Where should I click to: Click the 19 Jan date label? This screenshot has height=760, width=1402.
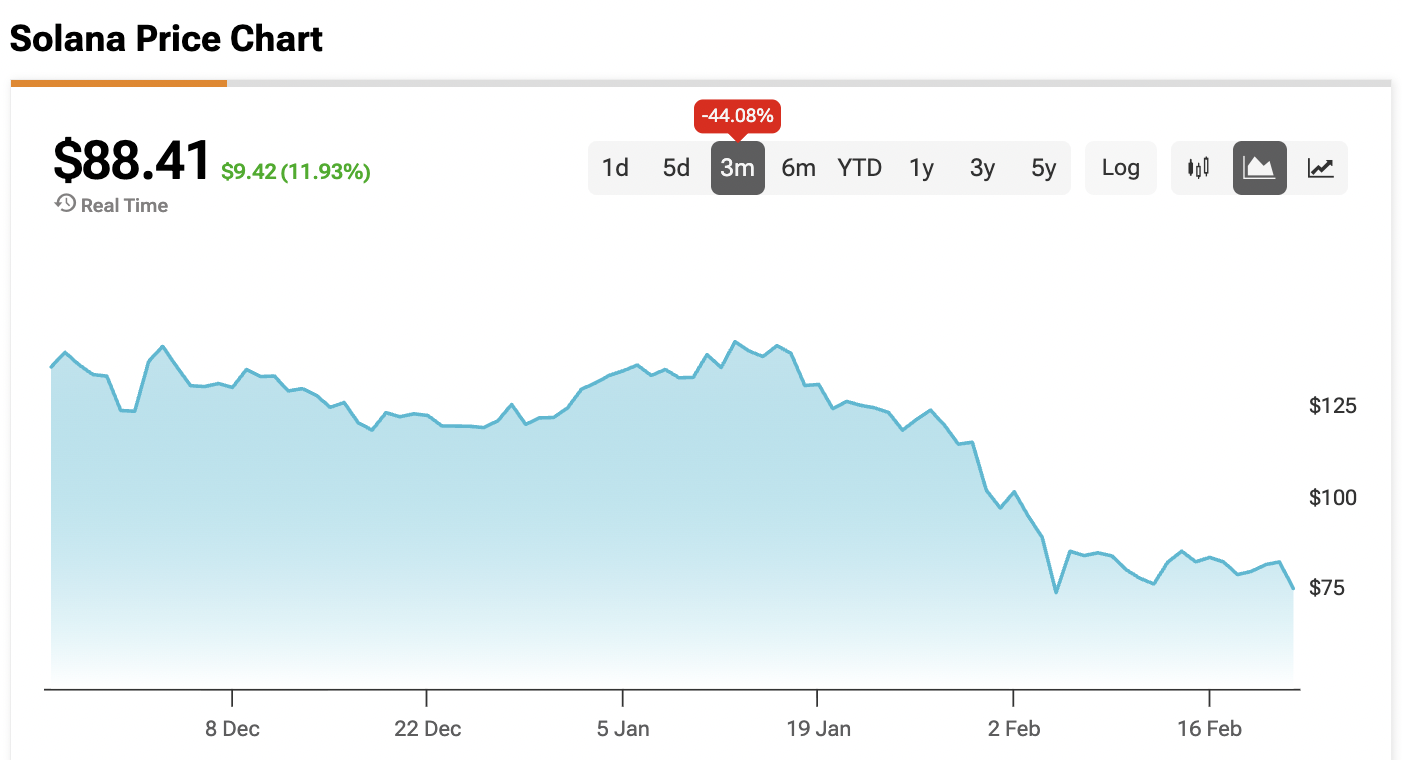tap(820, 729)
